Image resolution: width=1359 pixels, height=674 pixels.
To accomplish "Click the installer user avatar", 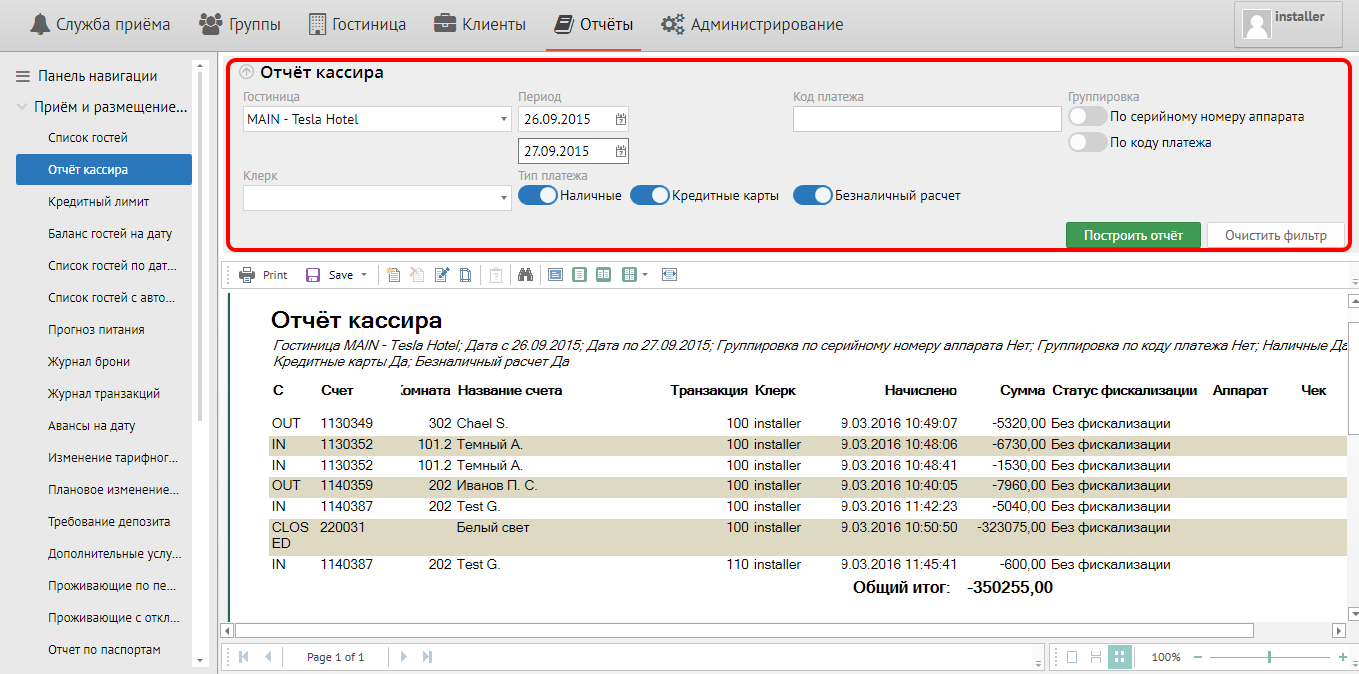I will tap(1256, 25).
